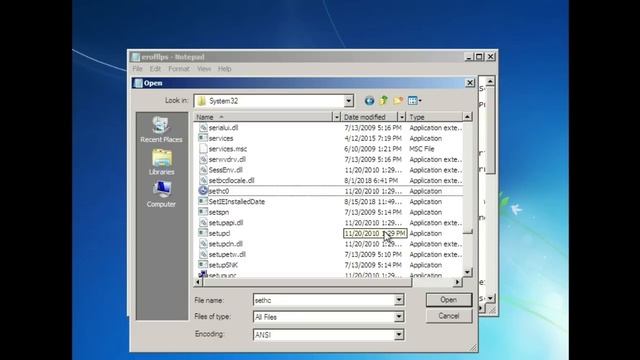Maximize the Notepad window

[x=479, y=57]
